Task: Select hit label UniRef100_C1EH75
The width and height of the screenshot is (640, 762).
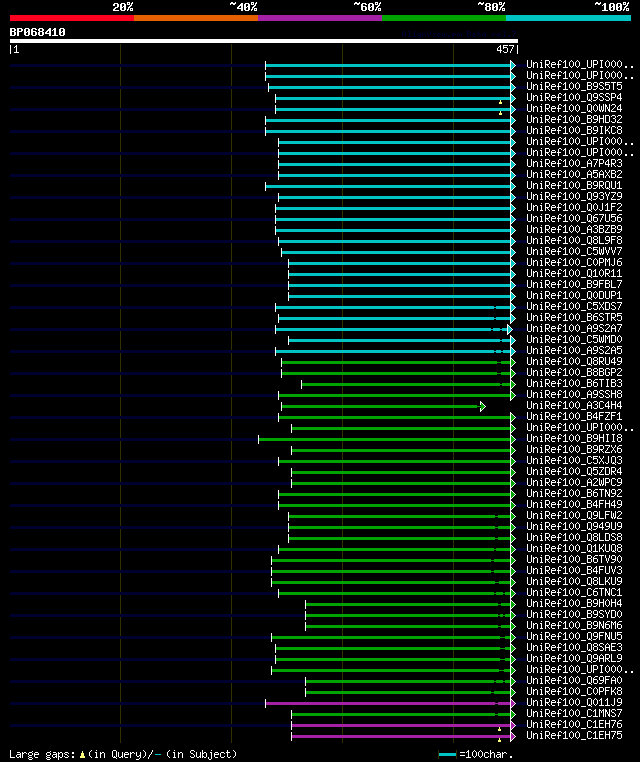Action: tap(574, 735)
